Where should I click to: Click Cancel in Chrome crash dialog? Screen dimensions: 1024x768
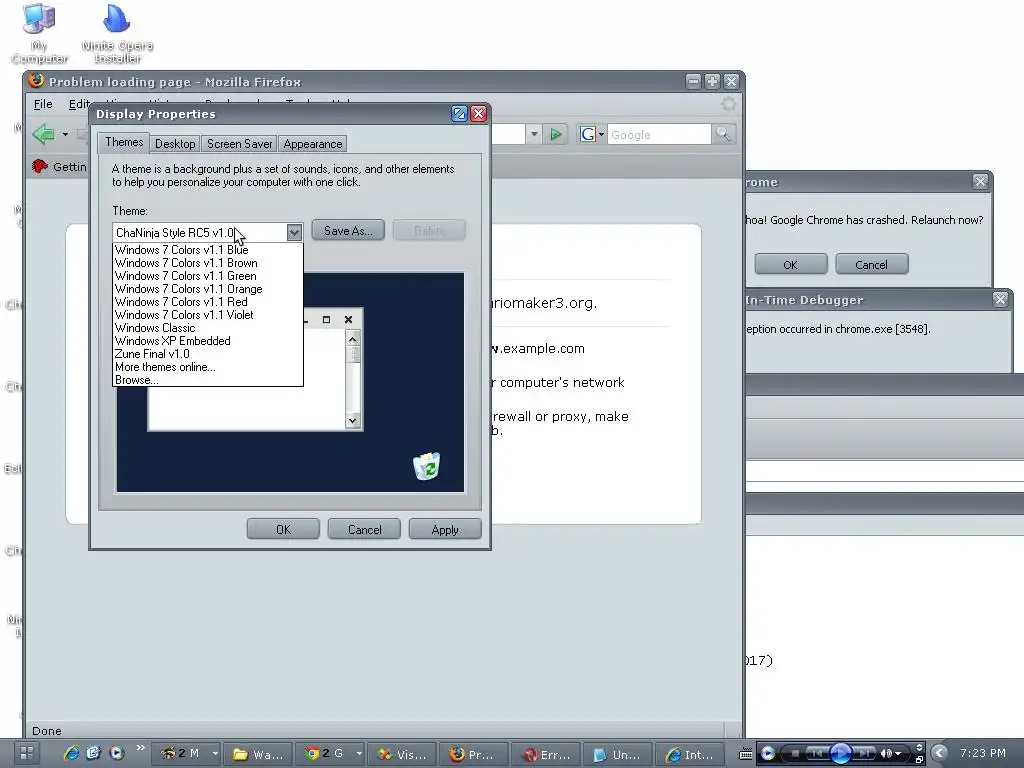point(871,264)
